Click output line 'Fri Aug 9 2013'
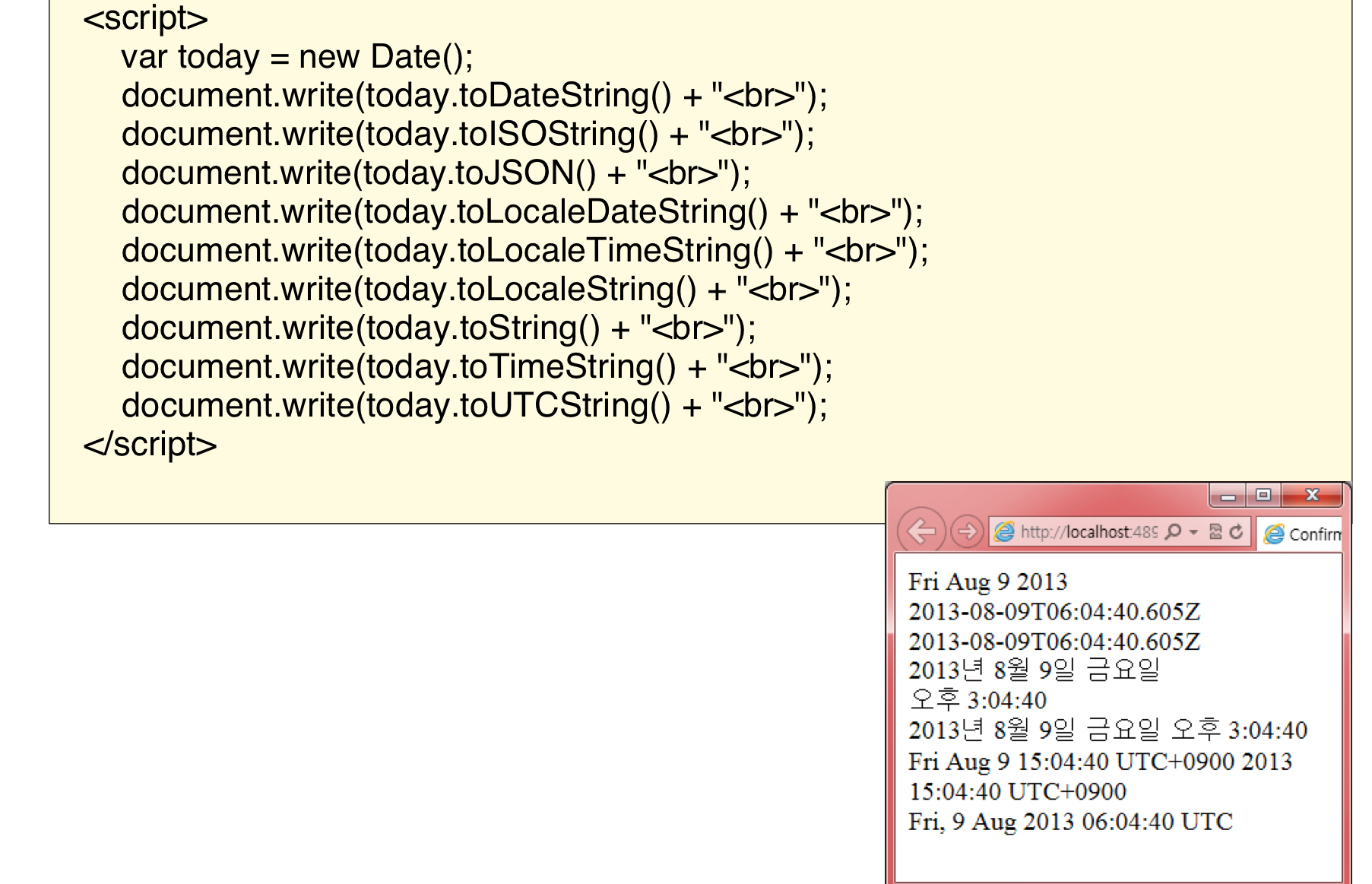Viewport: 1372px width, 884px height. coord(987,582)
